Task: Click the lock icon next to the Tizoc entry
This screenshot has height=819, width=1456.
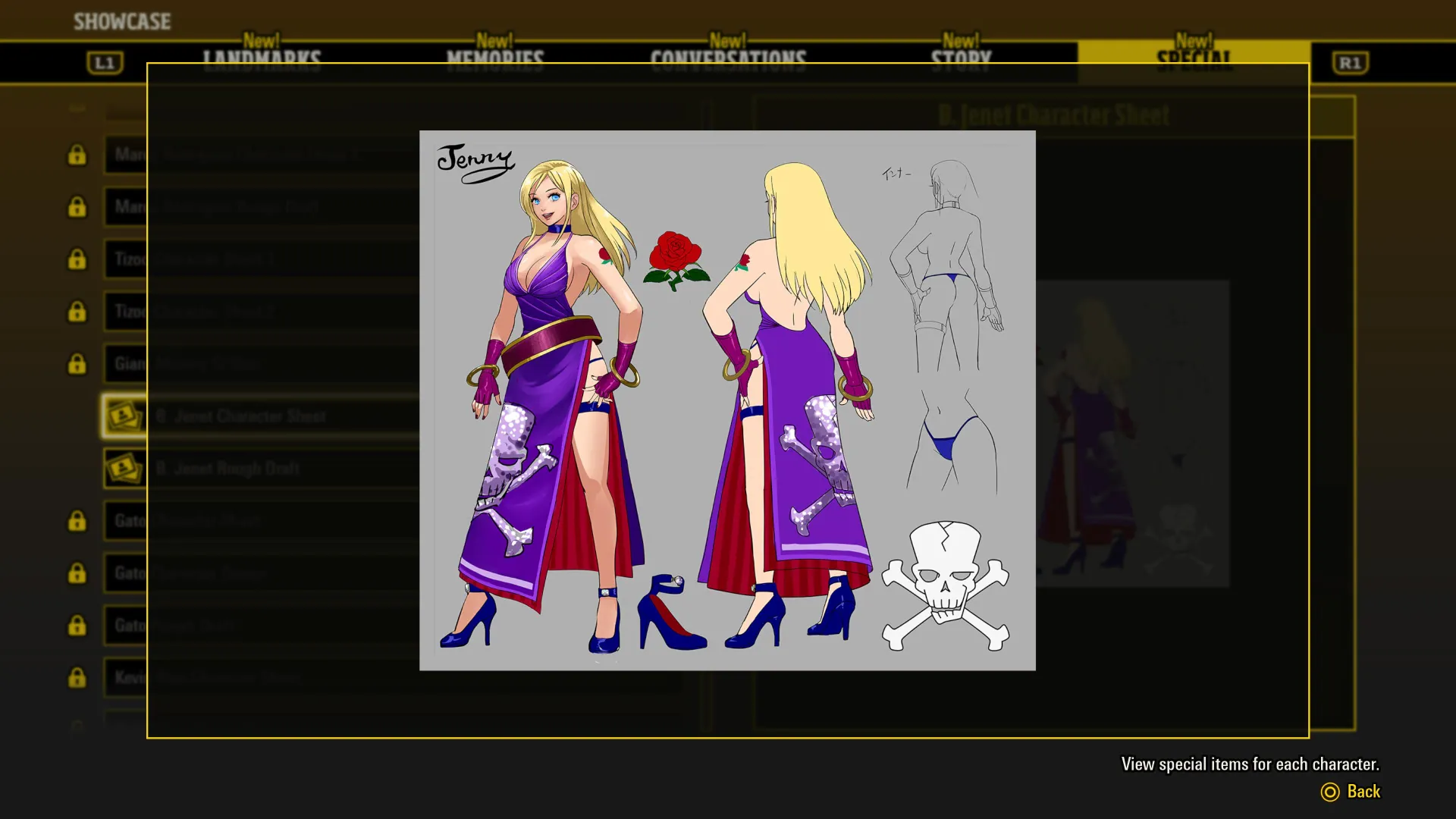Action: click(x=78, y=259)
